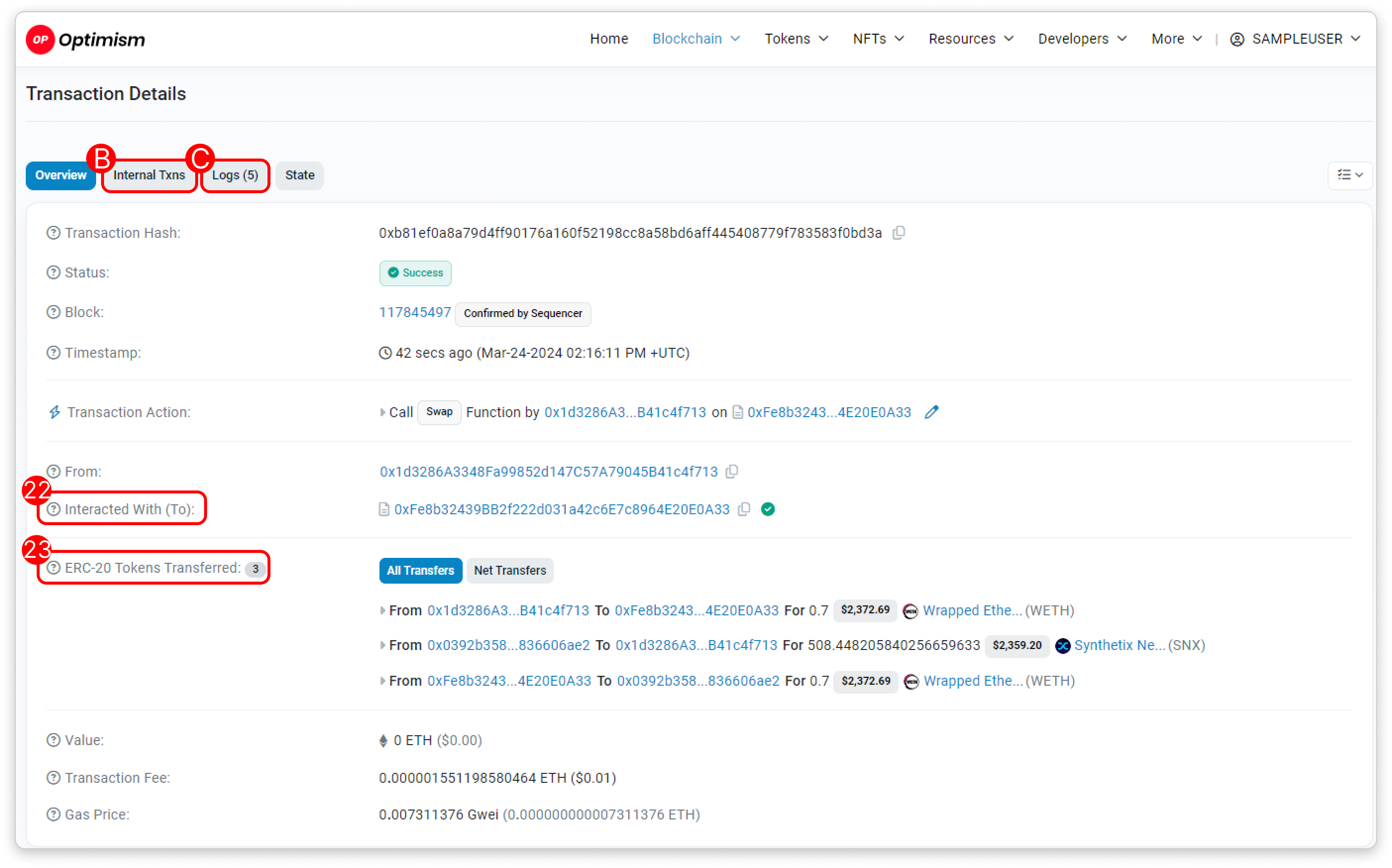The image size is (1392, 868).
Task: Open the Developers dropdown menu
Action: pyautogui.click(x=1082, y=39)
